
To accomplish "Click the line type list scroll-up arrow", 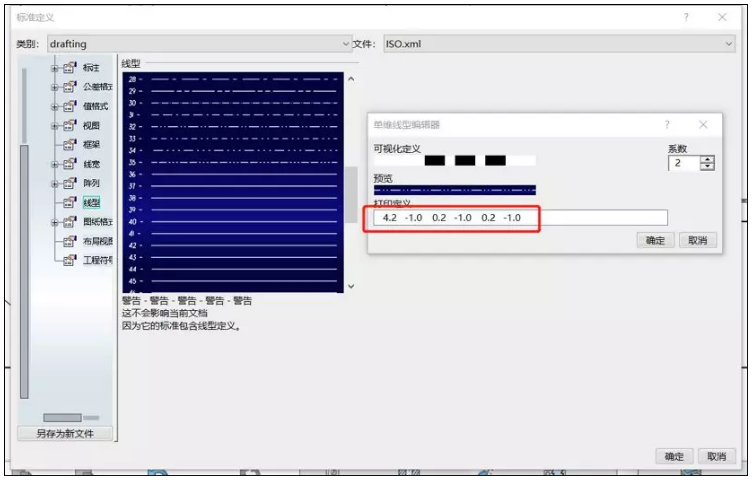I will pyautogui.click(x=351, y=79).
